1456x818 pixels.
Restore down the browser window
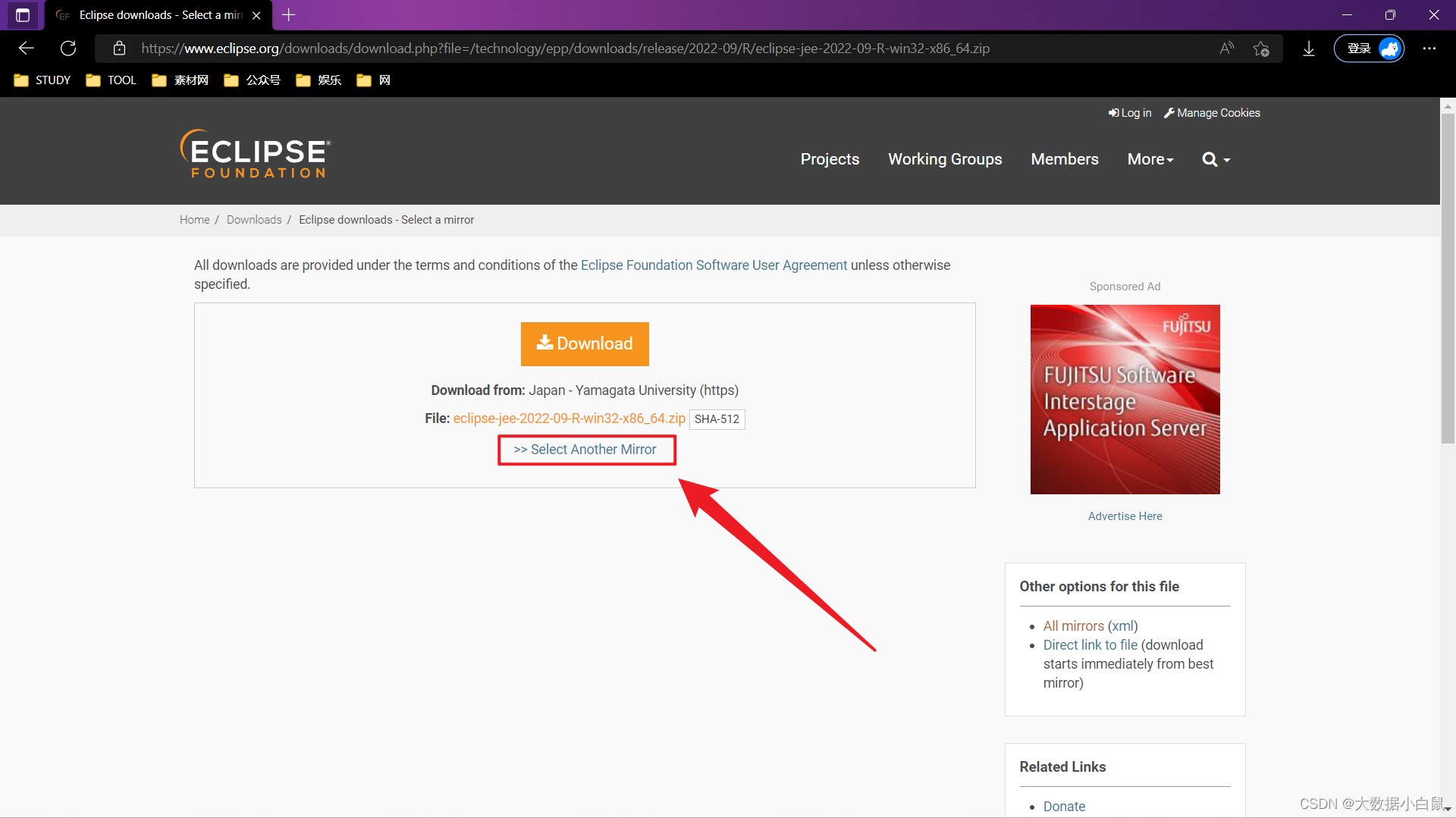tap(1390, 15)
